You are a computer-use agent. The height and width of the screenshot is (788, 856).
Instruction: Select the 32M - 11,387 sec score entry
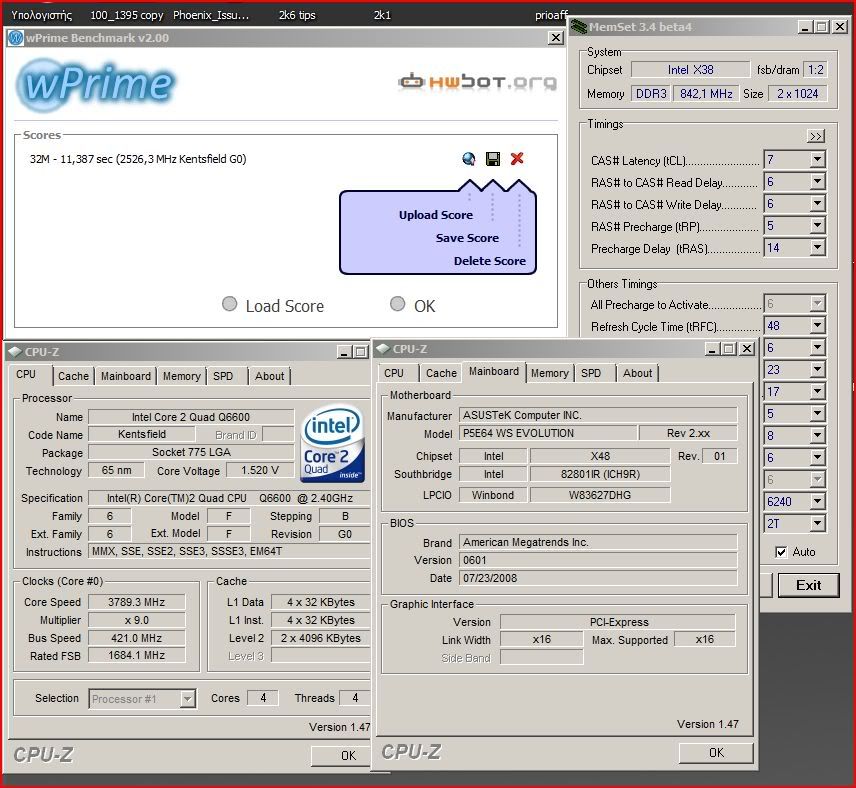click(138, 159)
